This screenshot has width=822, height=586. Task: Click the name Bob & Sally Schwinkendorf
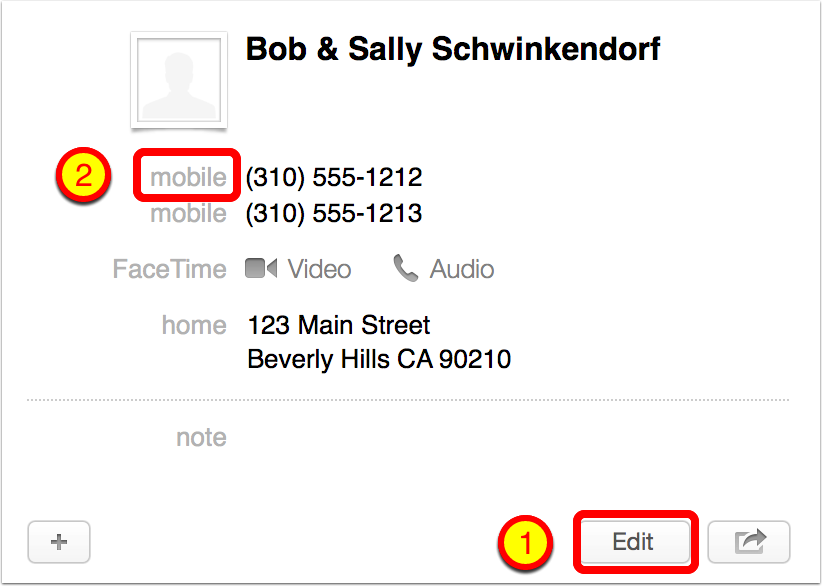point(452,49)
